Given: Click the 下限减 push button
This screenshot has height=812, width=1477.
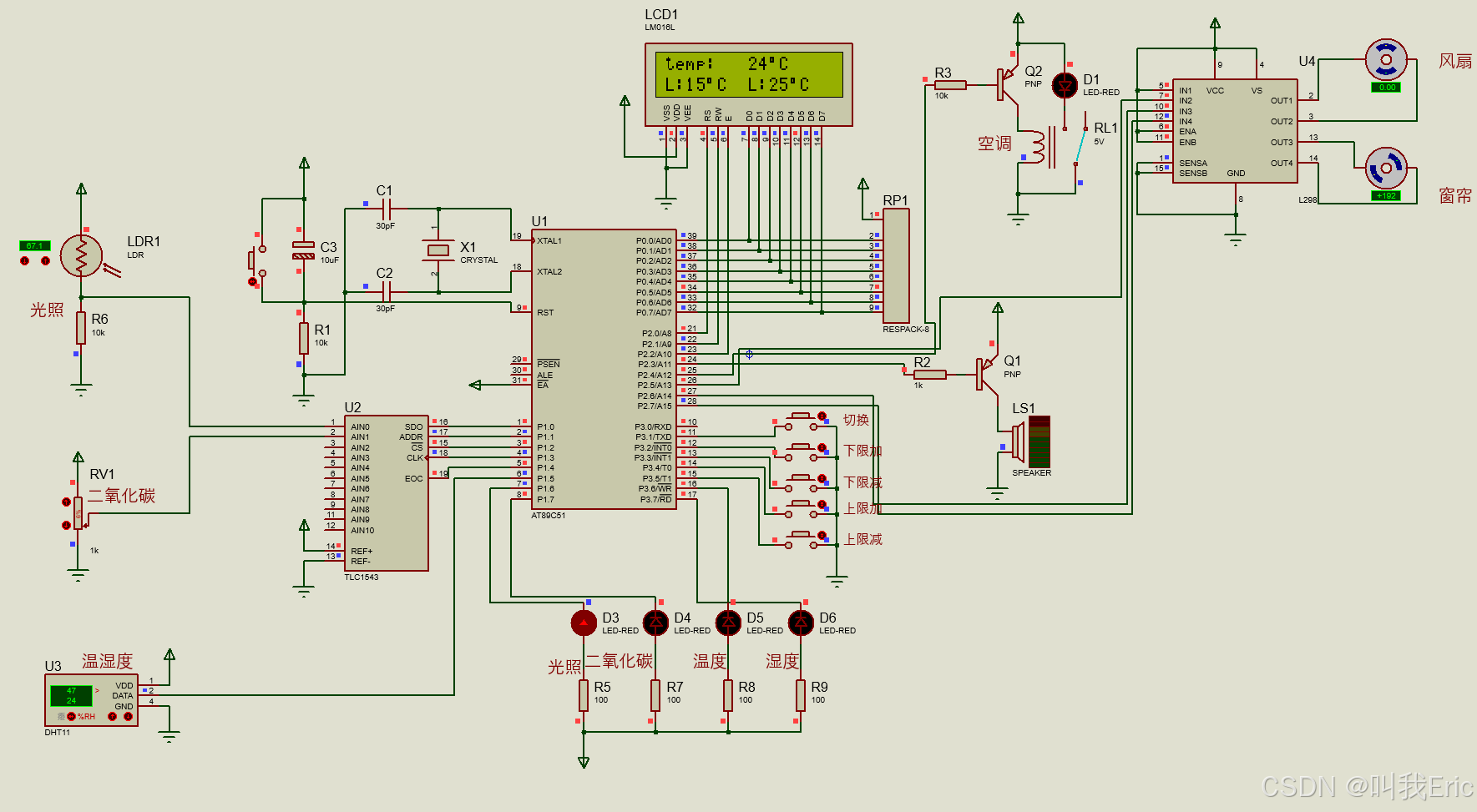Looking at the screenshot, I should click(x=802, y=483).
